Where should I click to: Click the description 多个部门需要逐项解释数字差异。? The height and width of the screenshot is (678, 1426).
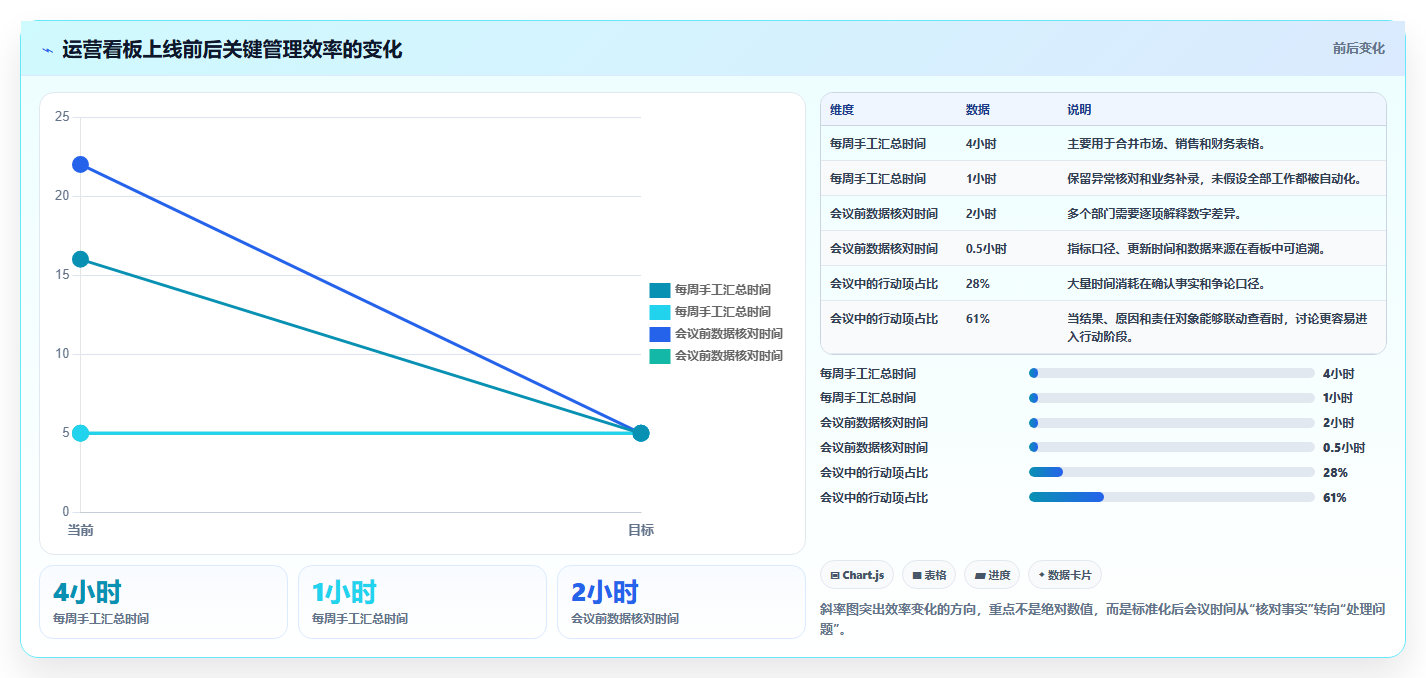[x=1154, y=214]
